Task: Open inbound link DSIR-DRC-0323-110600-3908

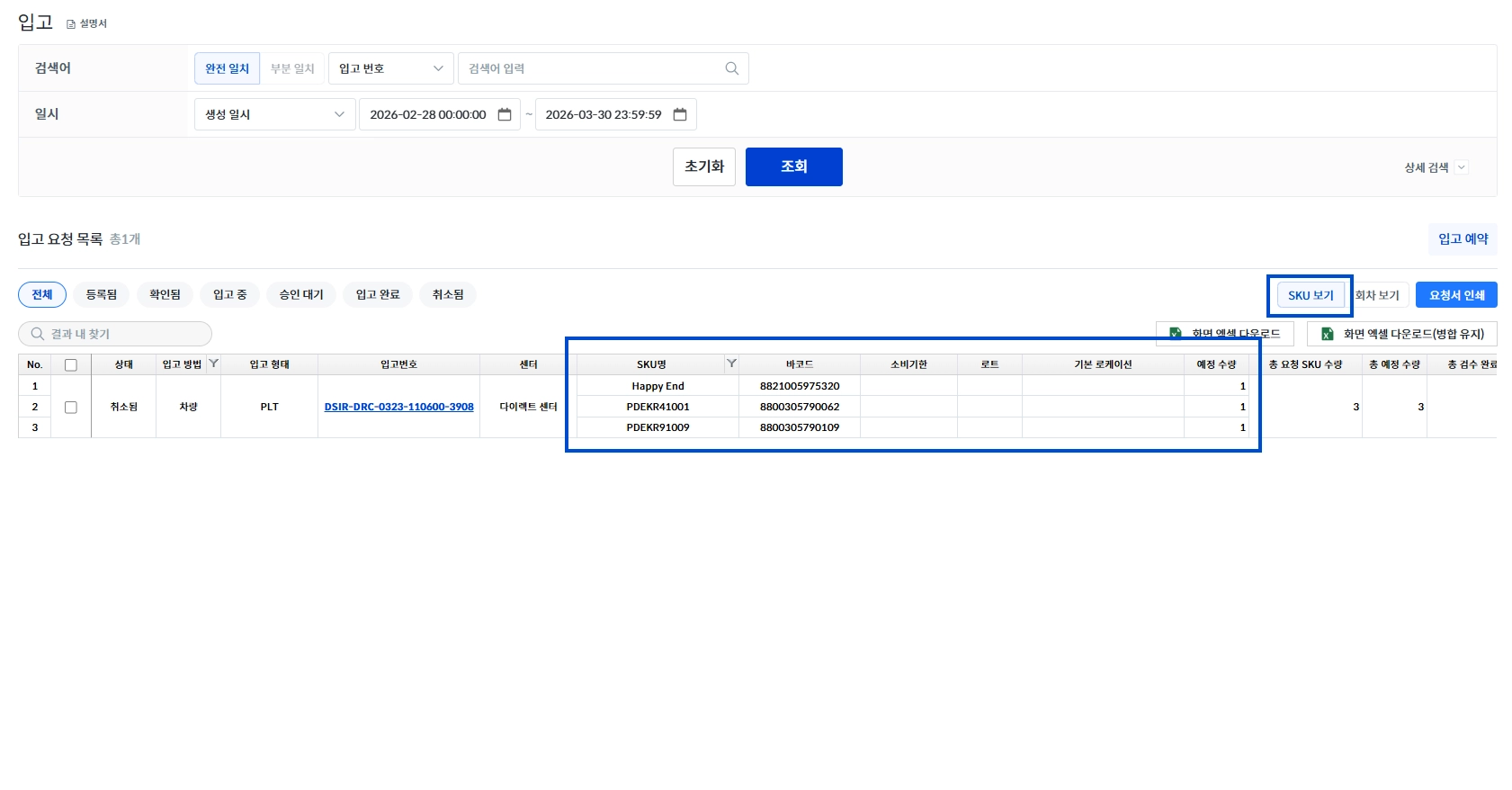Action: (x=399, y=407)
